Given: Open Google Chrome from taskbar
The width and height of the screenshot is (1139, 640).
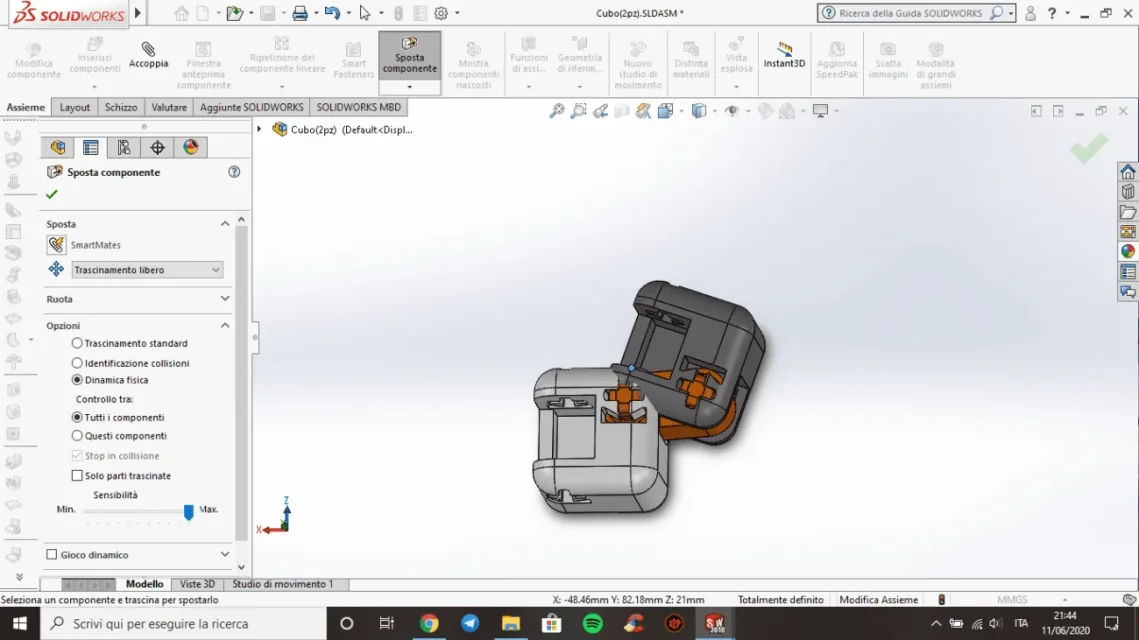Looking at the screenshot, I should pos(429,623).
